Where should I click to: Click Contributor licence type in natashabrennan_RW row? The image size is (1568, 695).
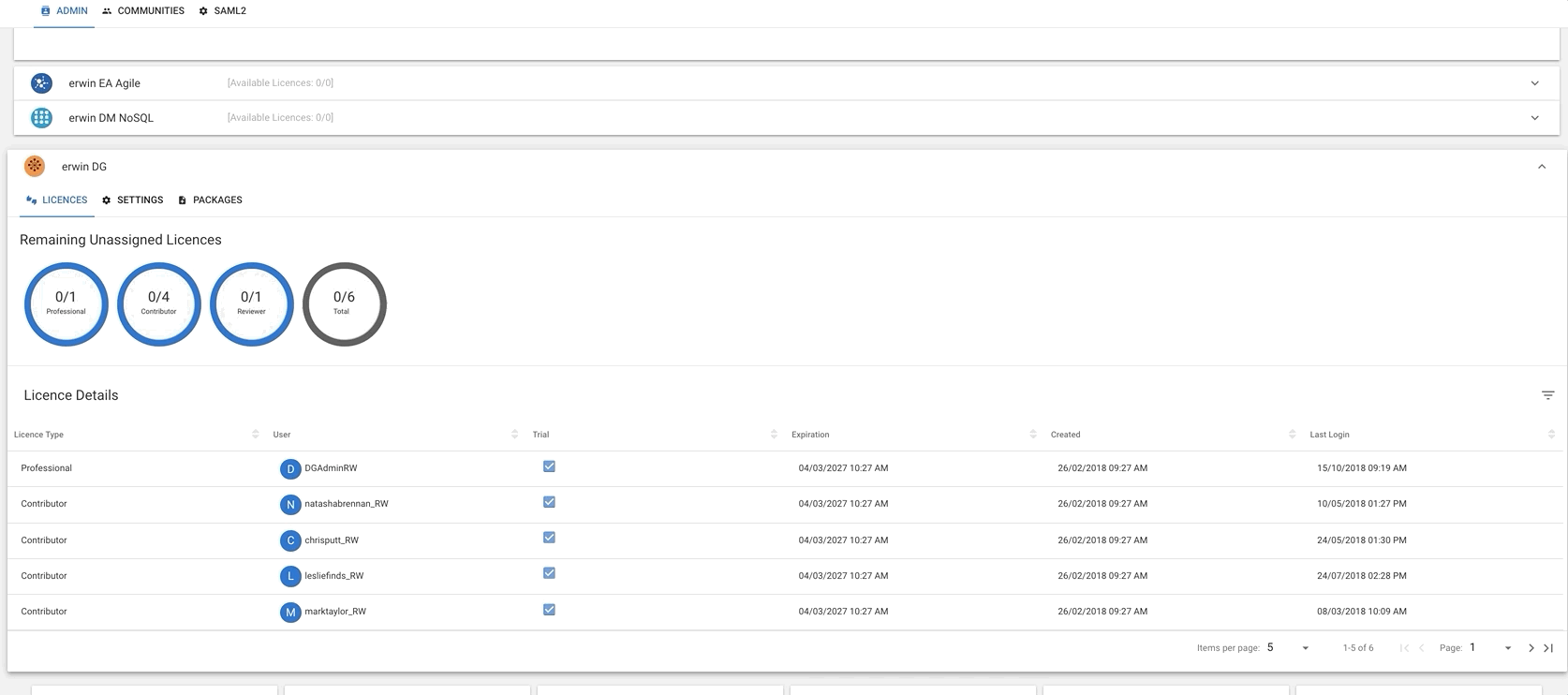44,504
